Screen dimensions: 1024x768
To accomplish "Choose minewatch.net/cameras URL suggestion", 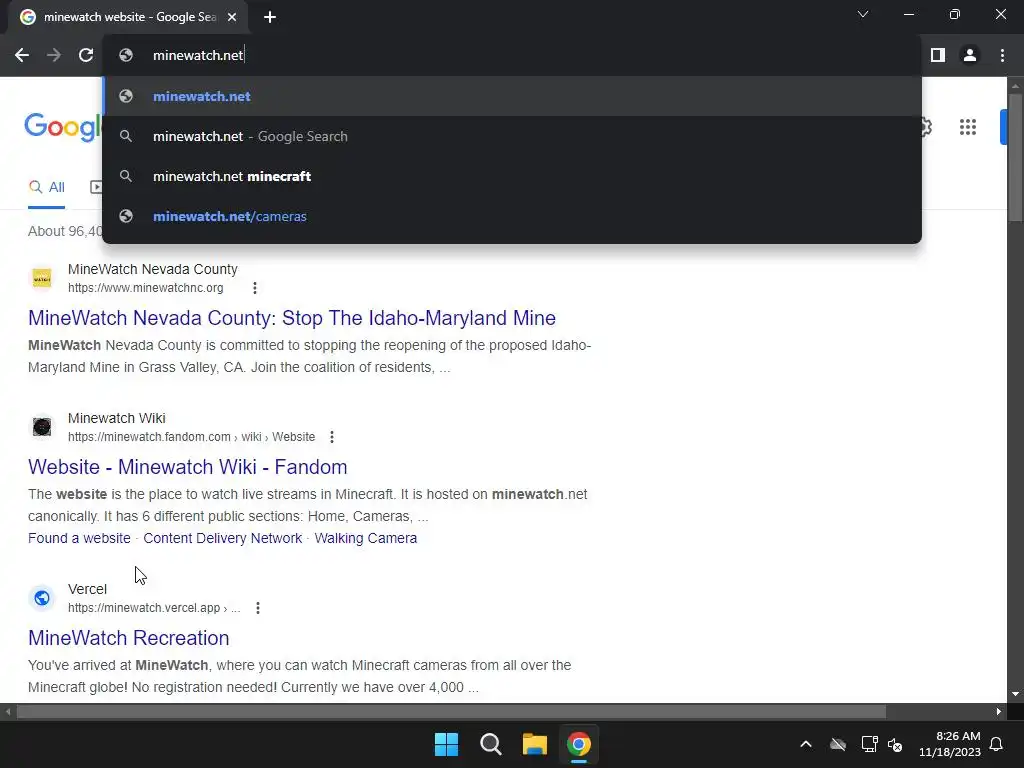I will click(512, 216).
